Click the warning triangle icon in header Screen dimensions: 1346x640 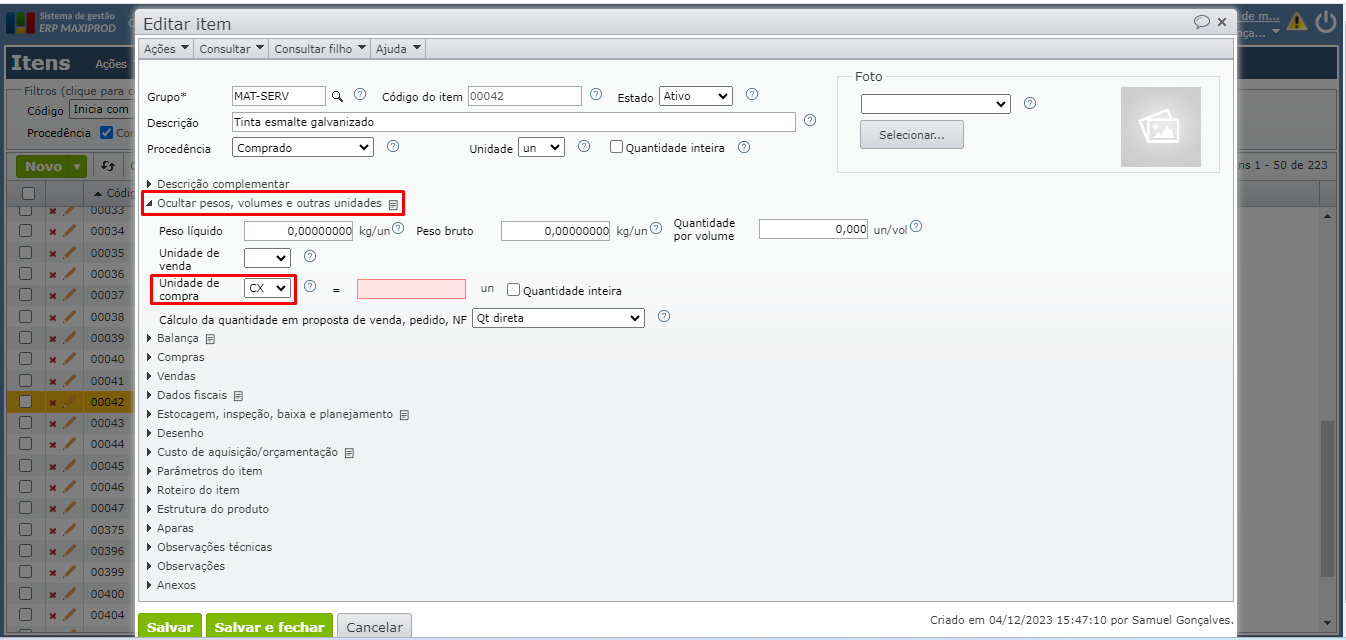tap(1297, 21)
